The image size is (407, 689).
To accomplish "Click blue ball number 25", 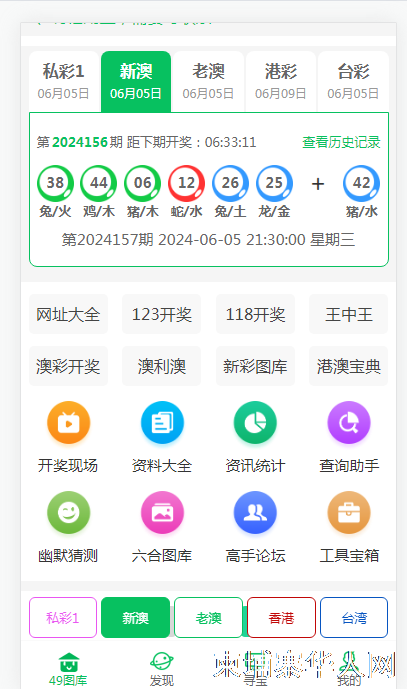I will coord(274,183).
